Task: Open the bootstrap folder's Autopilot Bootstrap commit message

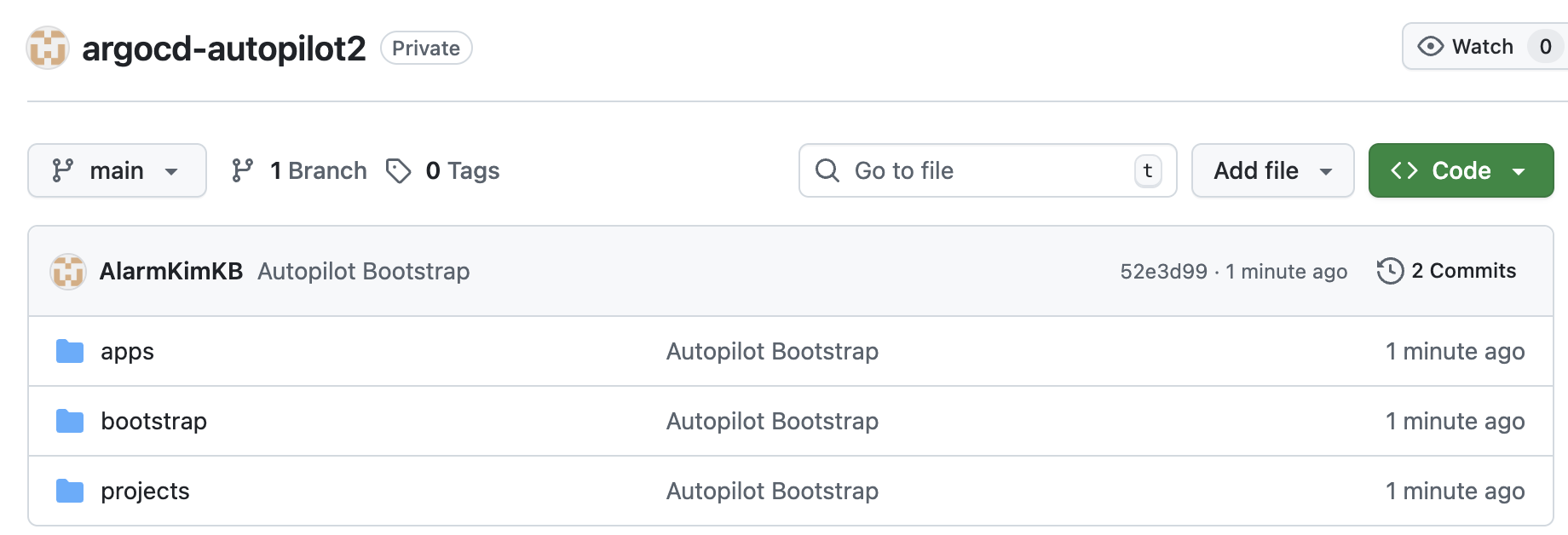Action: point(772,421)
